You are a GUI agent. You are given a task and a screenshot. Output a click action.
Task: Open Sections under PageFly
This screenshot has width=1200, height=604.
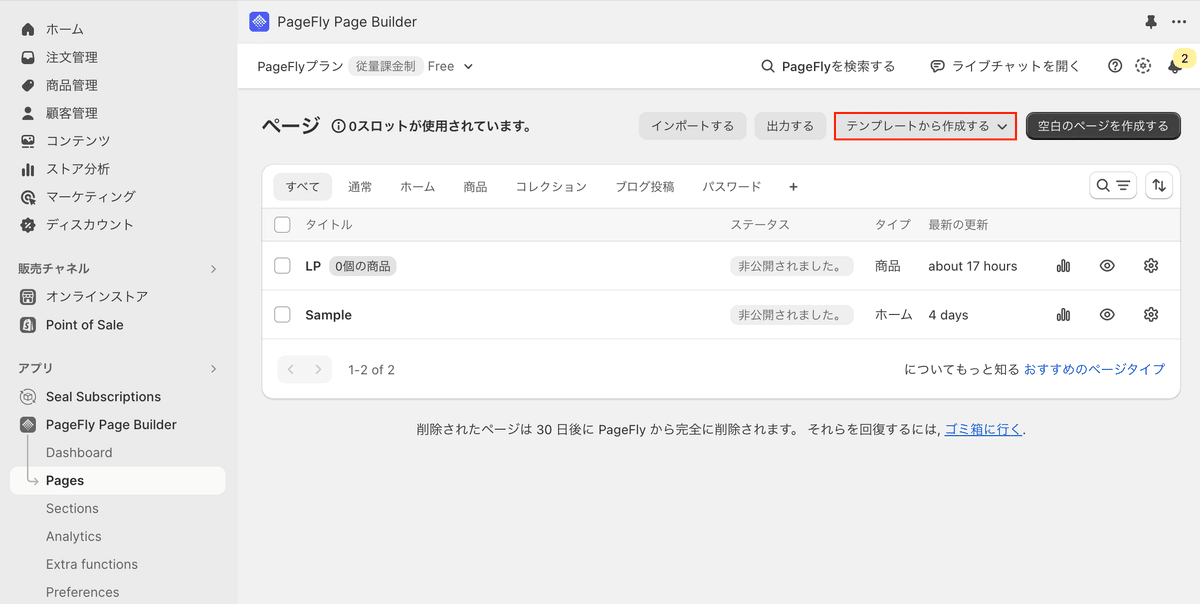(x=72, y=509)
